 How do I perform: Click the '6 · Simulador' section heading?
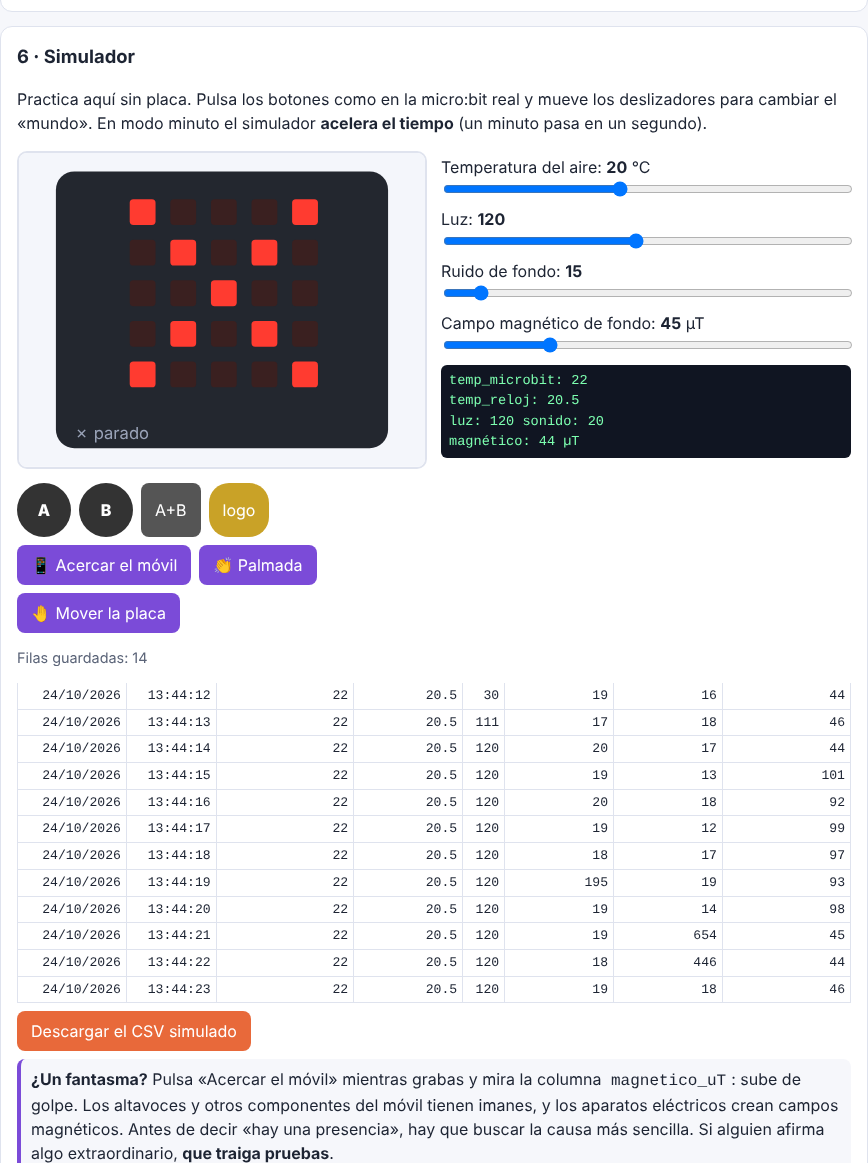coord(76,56)
